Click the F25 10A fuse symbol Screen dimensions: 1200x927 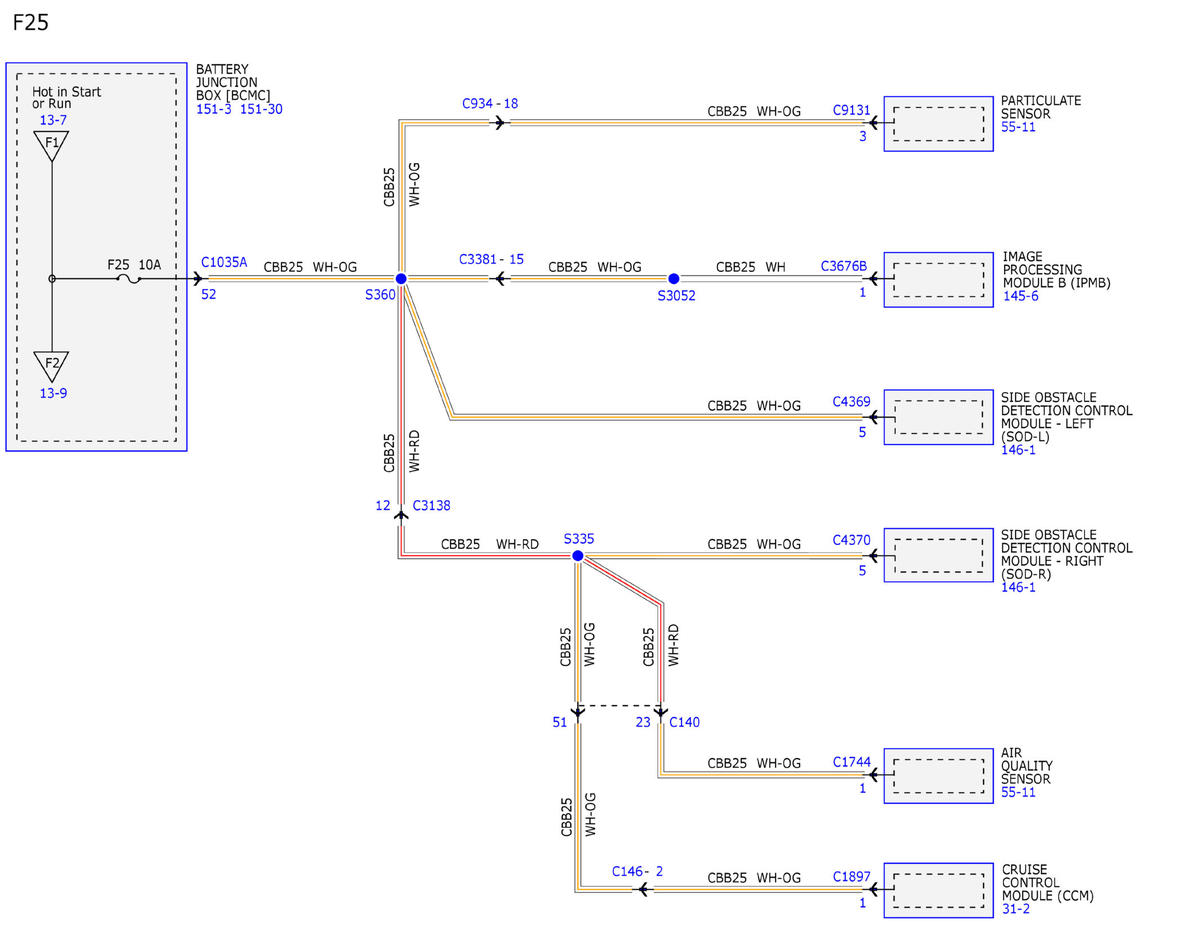point(130,279)
